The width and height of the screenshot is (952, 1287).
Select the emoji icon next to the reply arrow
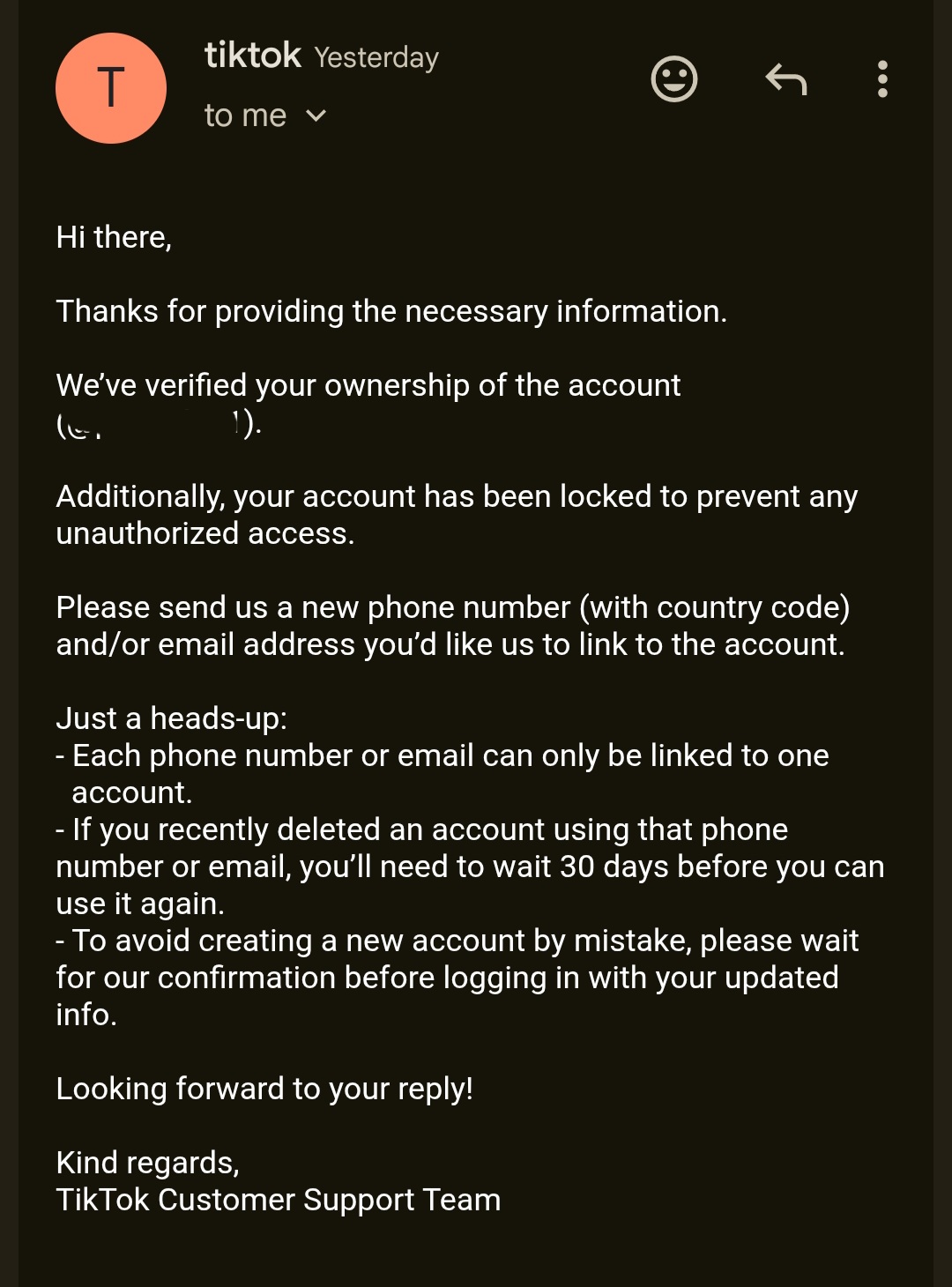pos(674,79)
